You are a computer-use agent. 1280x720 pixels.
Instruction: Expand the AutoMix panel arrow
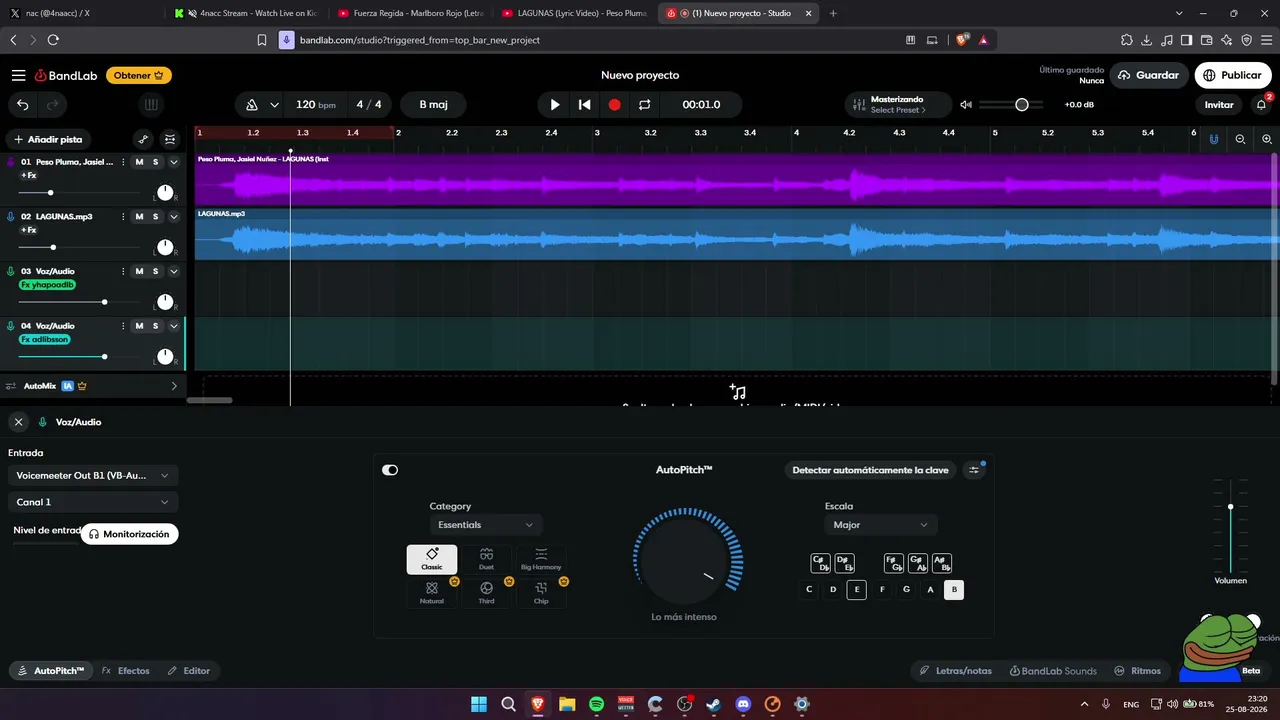coord(174,386)
